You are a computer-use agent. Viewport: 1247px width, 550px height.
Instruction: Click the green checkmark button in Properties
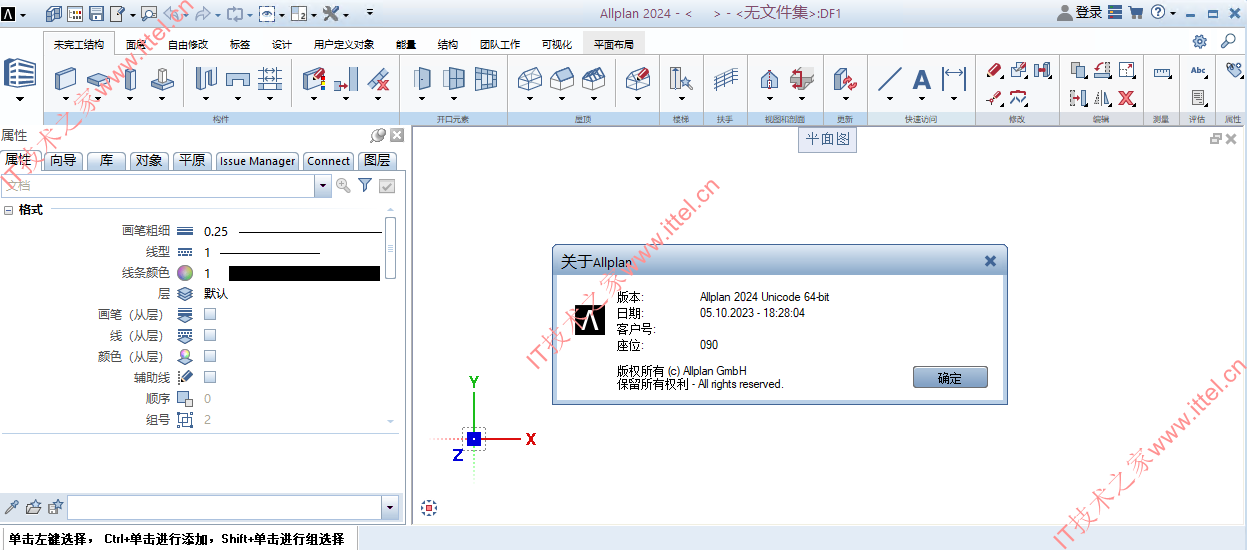[387, 185]
